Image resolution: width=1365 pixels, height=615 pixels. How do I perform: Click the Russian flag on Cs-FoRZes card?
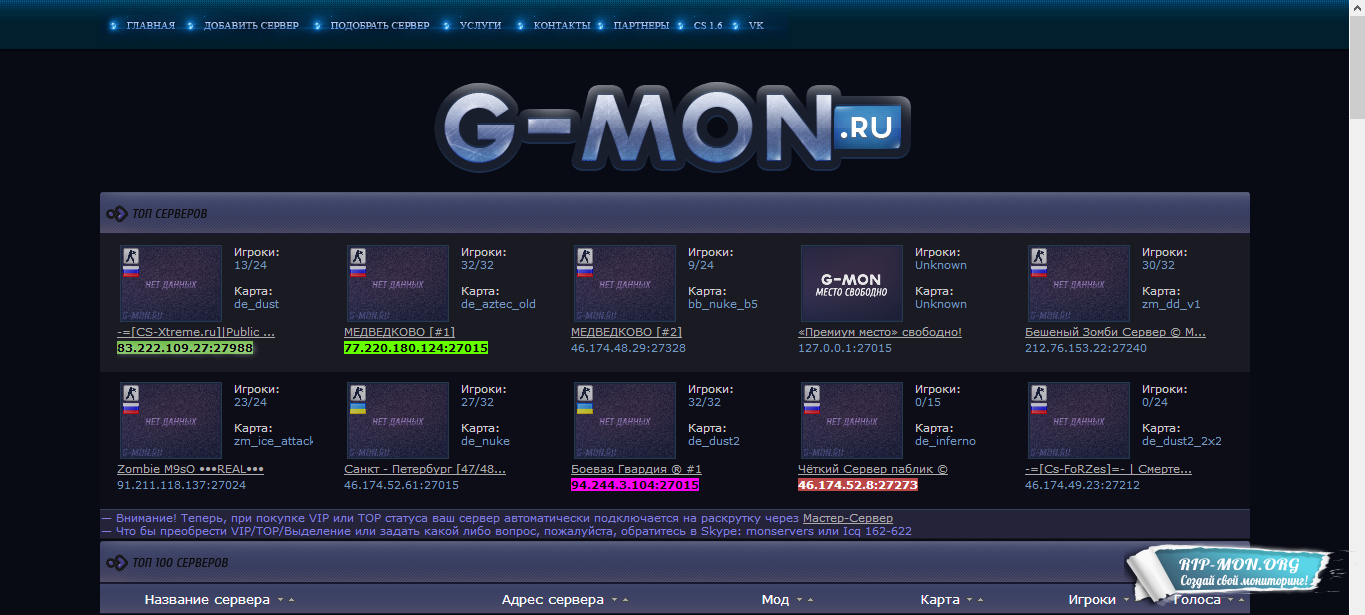coord(1039,408)
